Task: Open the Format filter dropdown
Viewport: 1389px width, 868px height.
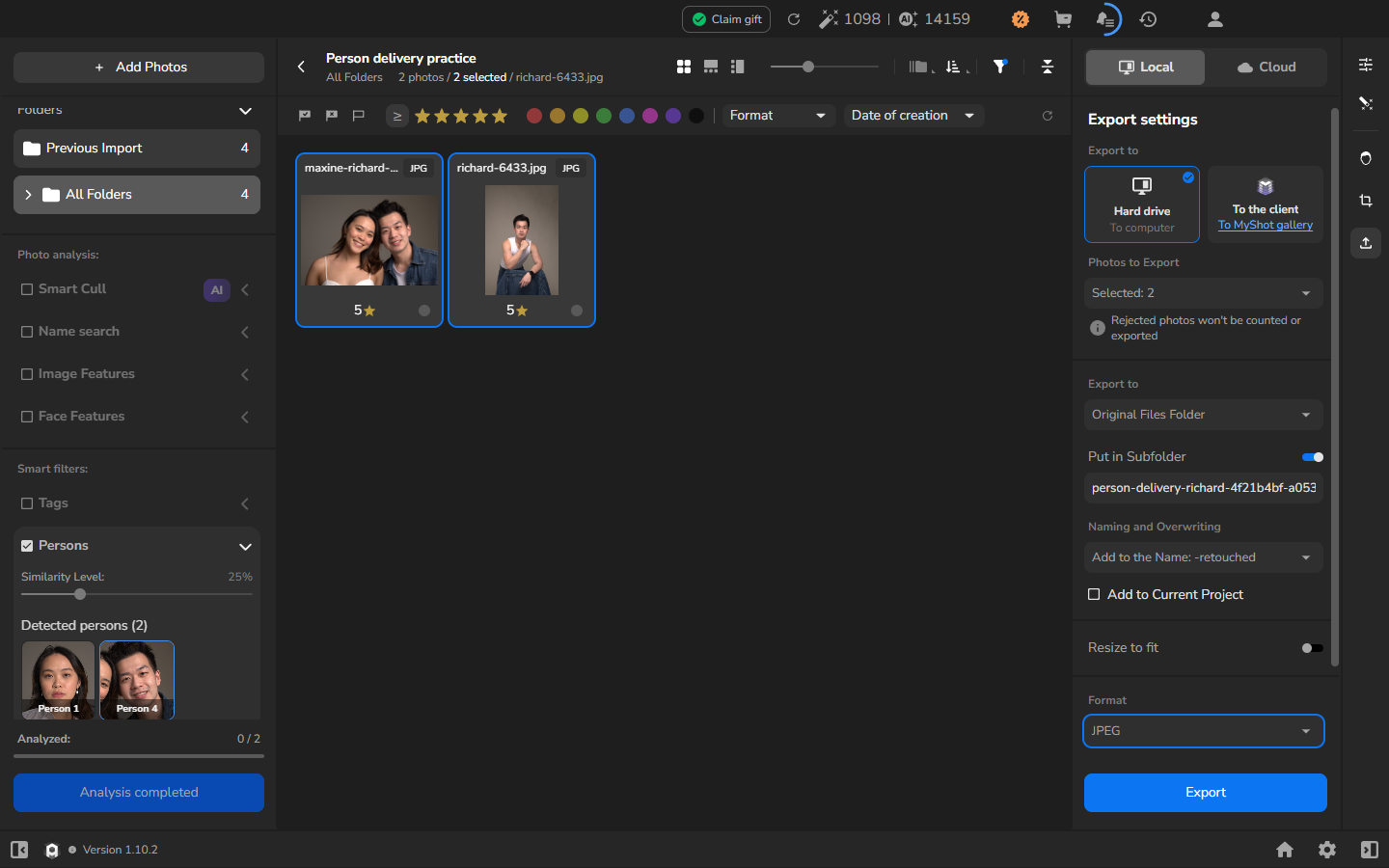Action: pos(779,116)
